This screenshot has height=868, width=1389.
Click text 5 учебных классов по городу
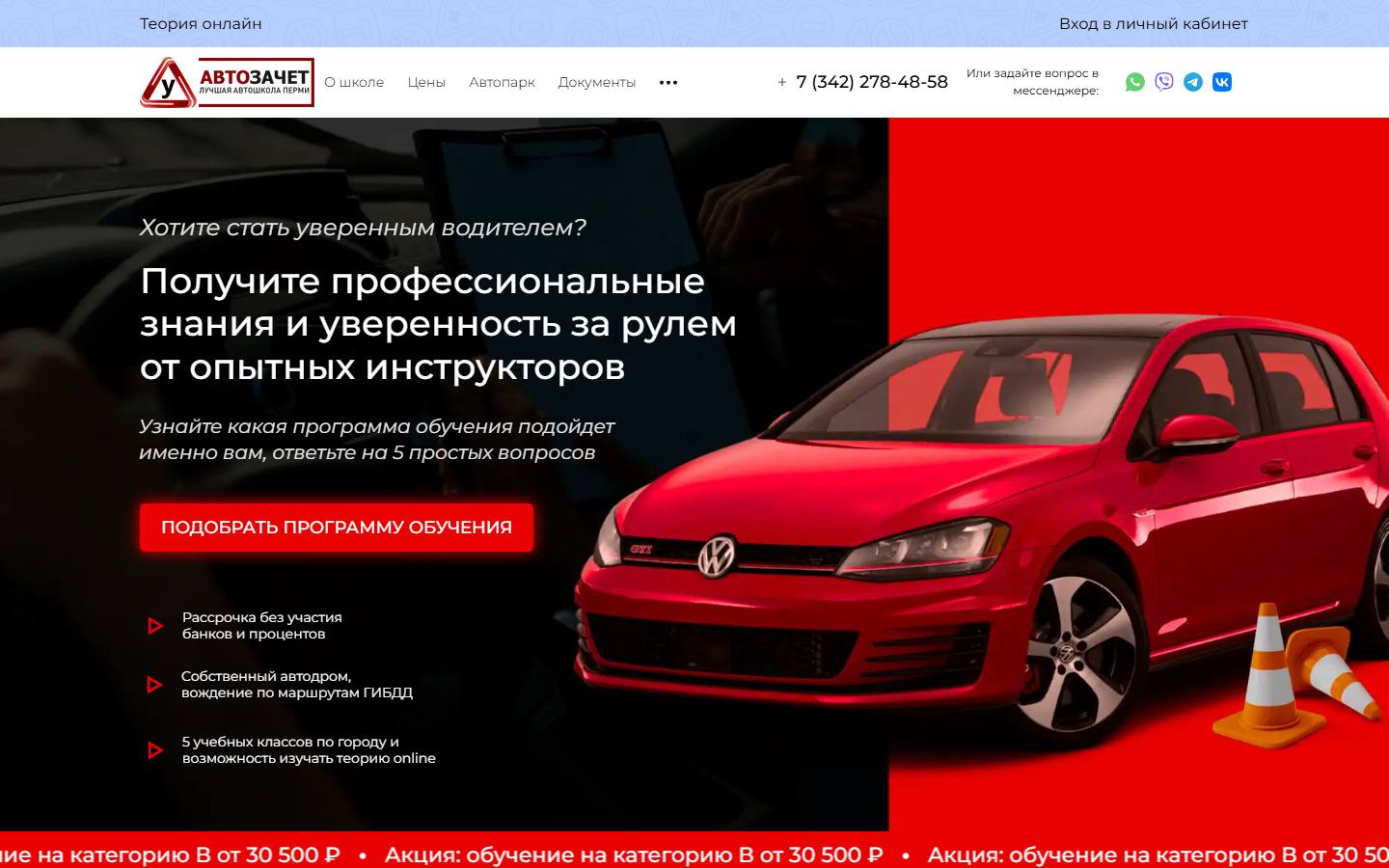pos(309,750)
